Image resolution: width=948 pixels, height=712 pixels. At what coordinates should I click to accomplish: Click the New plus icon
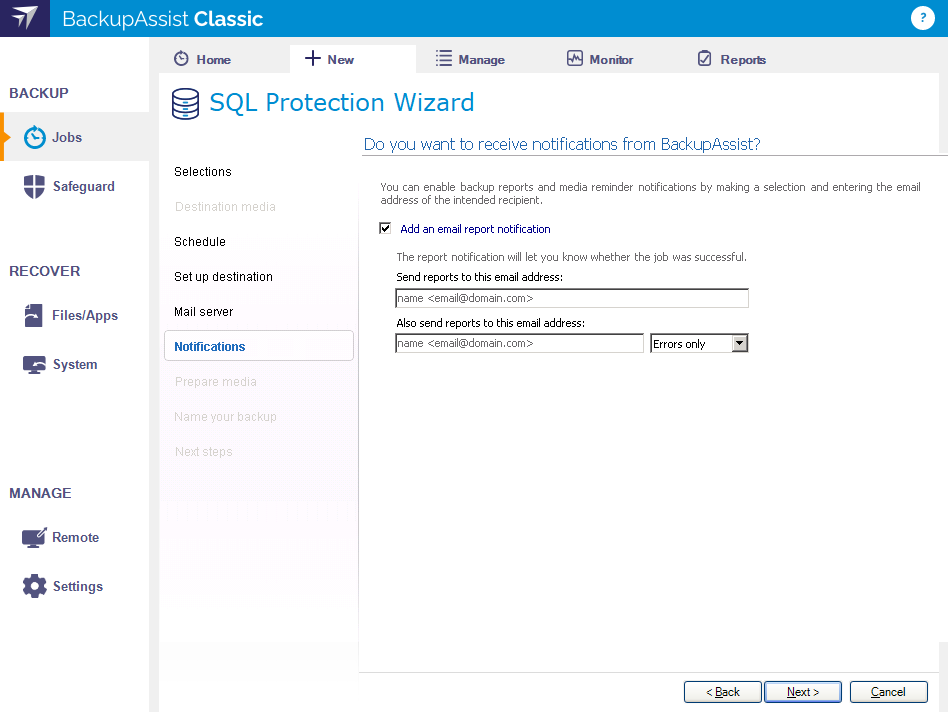312,58
